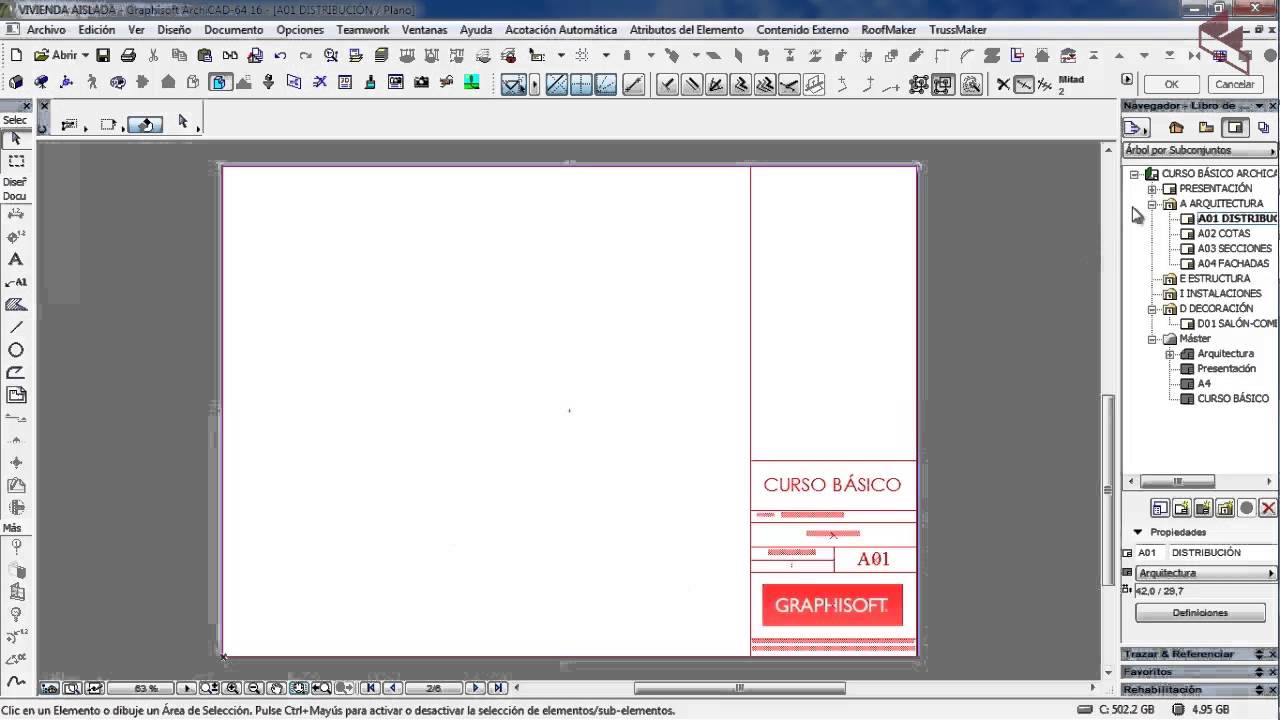1280x720 pixels.
Task: Click the Pan hand icon
Action: tap(276, 688)
